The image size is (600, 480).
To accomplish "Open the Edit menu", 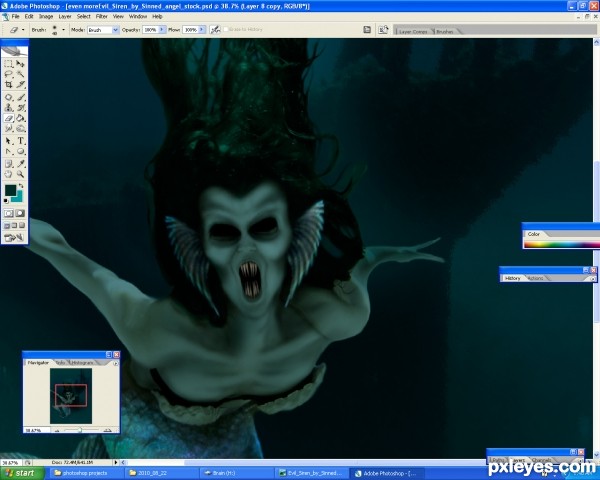I will click(29, 16).
